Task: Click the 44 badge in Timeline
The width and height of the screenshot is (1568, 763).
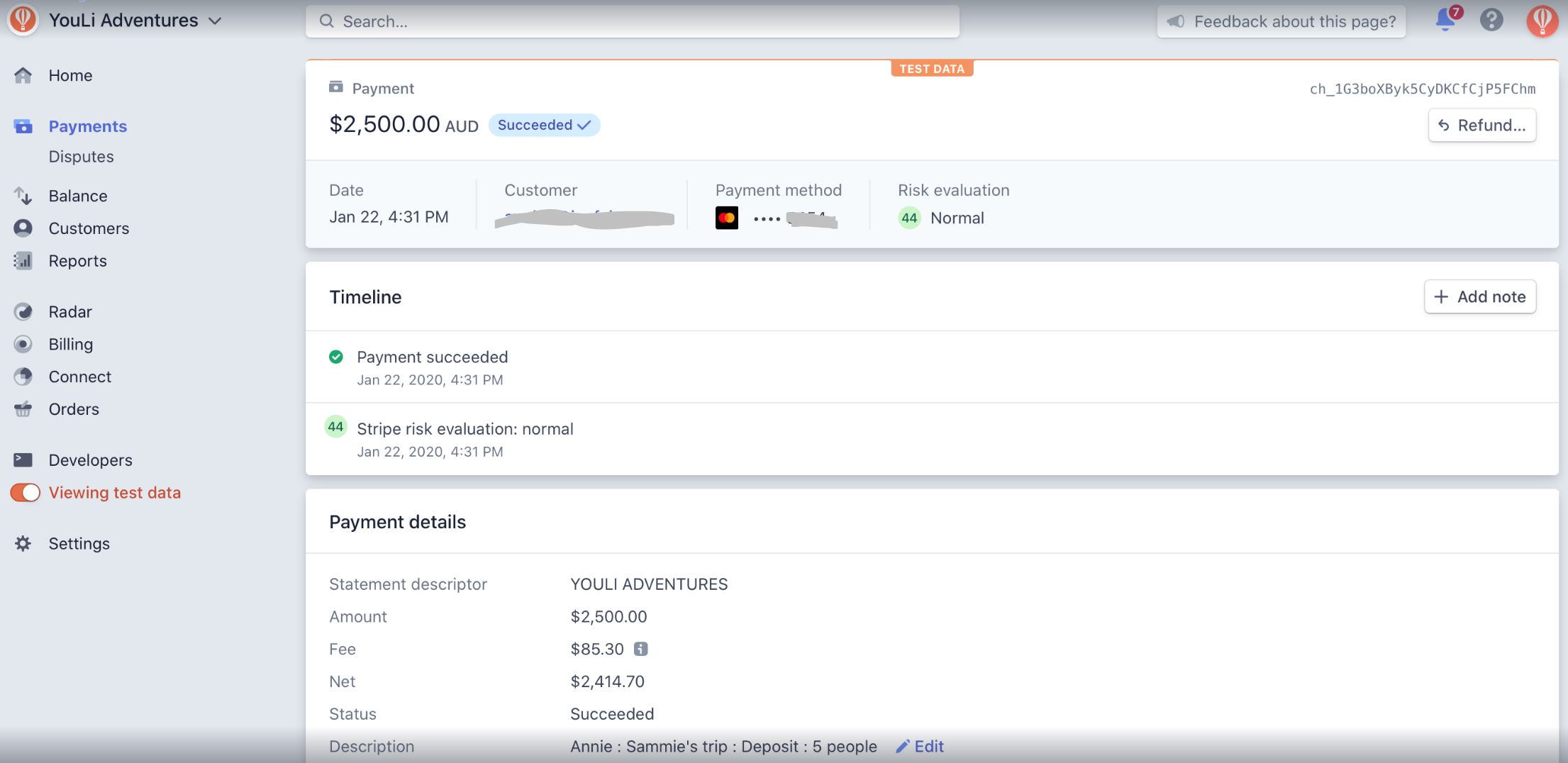Action: (x=335, y=427)
